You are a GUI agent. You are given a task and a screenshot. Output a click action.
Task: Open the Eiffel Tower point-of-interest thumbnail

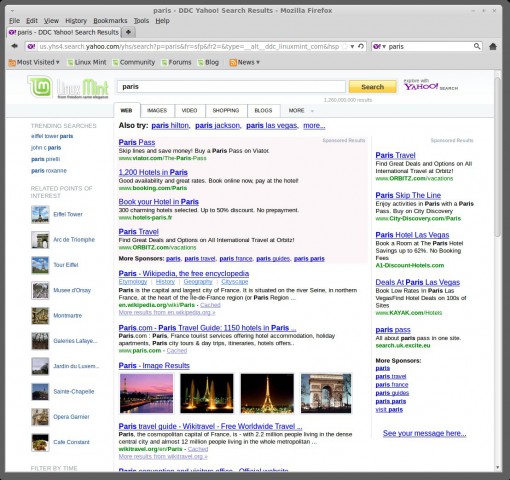[x=40, y=214]
